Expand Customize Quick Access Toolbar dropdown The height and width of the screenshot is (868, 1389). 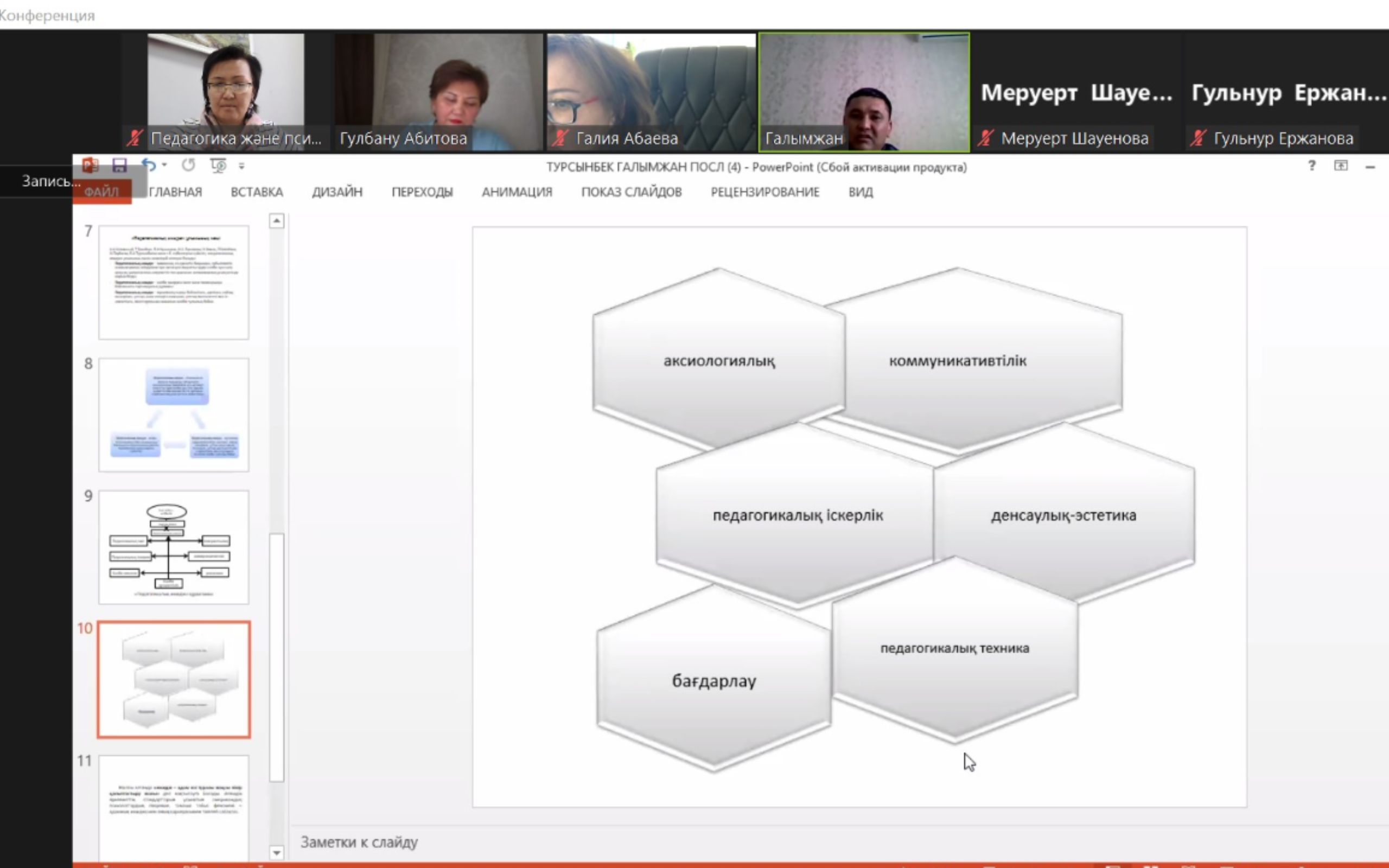(x=241, y=167)
